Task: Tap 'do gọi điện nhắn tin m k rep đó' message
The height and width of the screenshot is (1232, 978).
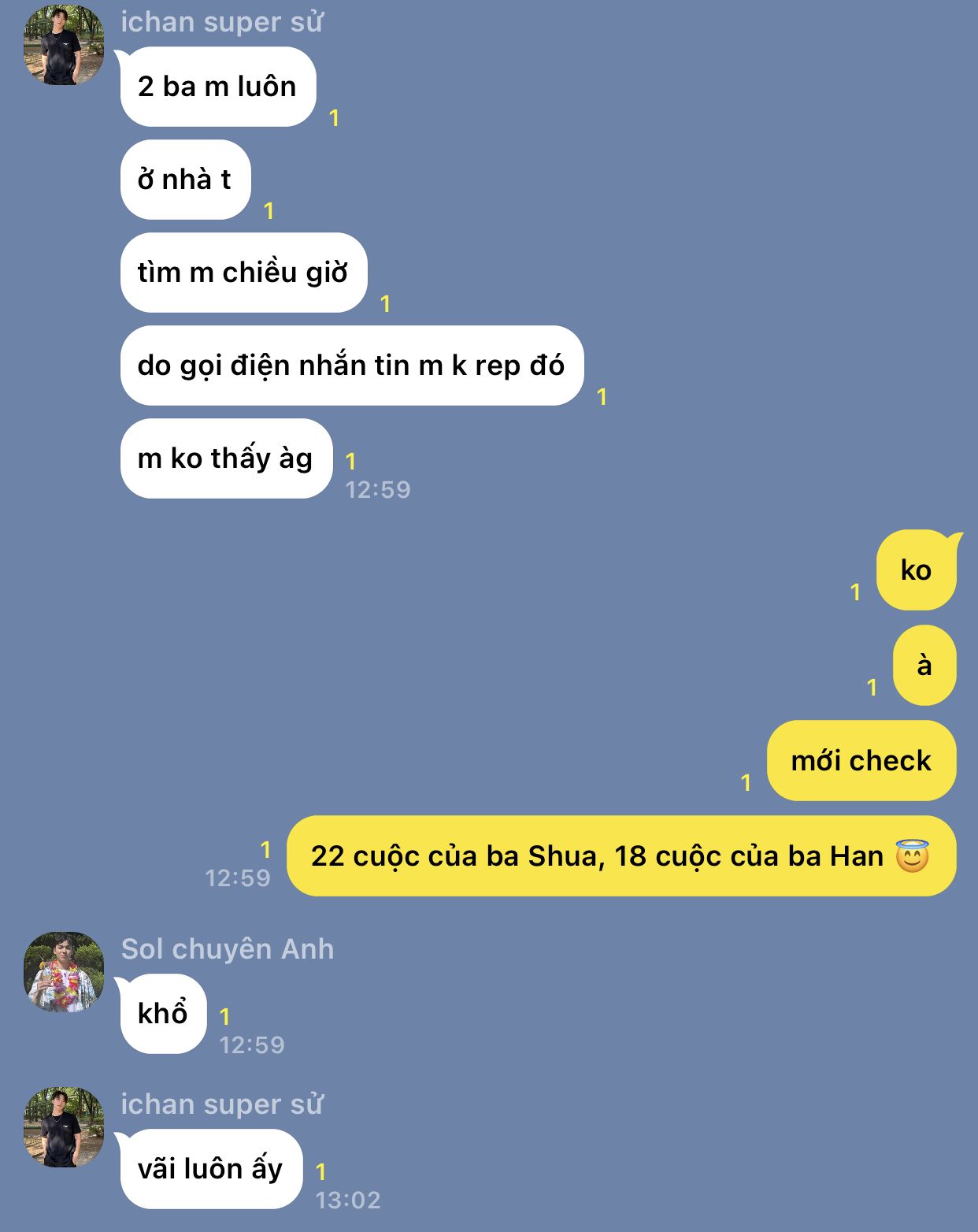Action: click(x=351, y=366)
